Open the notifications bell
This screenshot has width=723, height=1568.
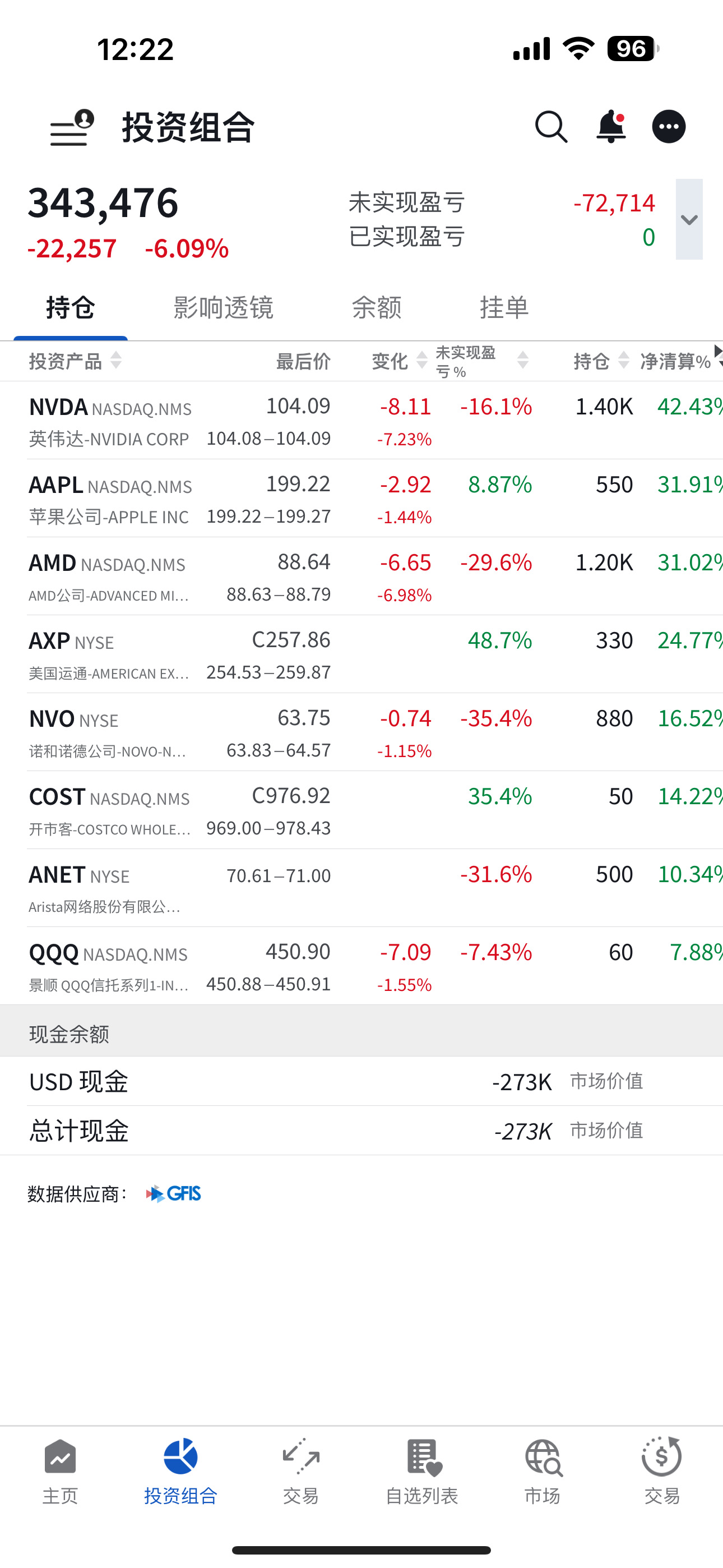611,127
